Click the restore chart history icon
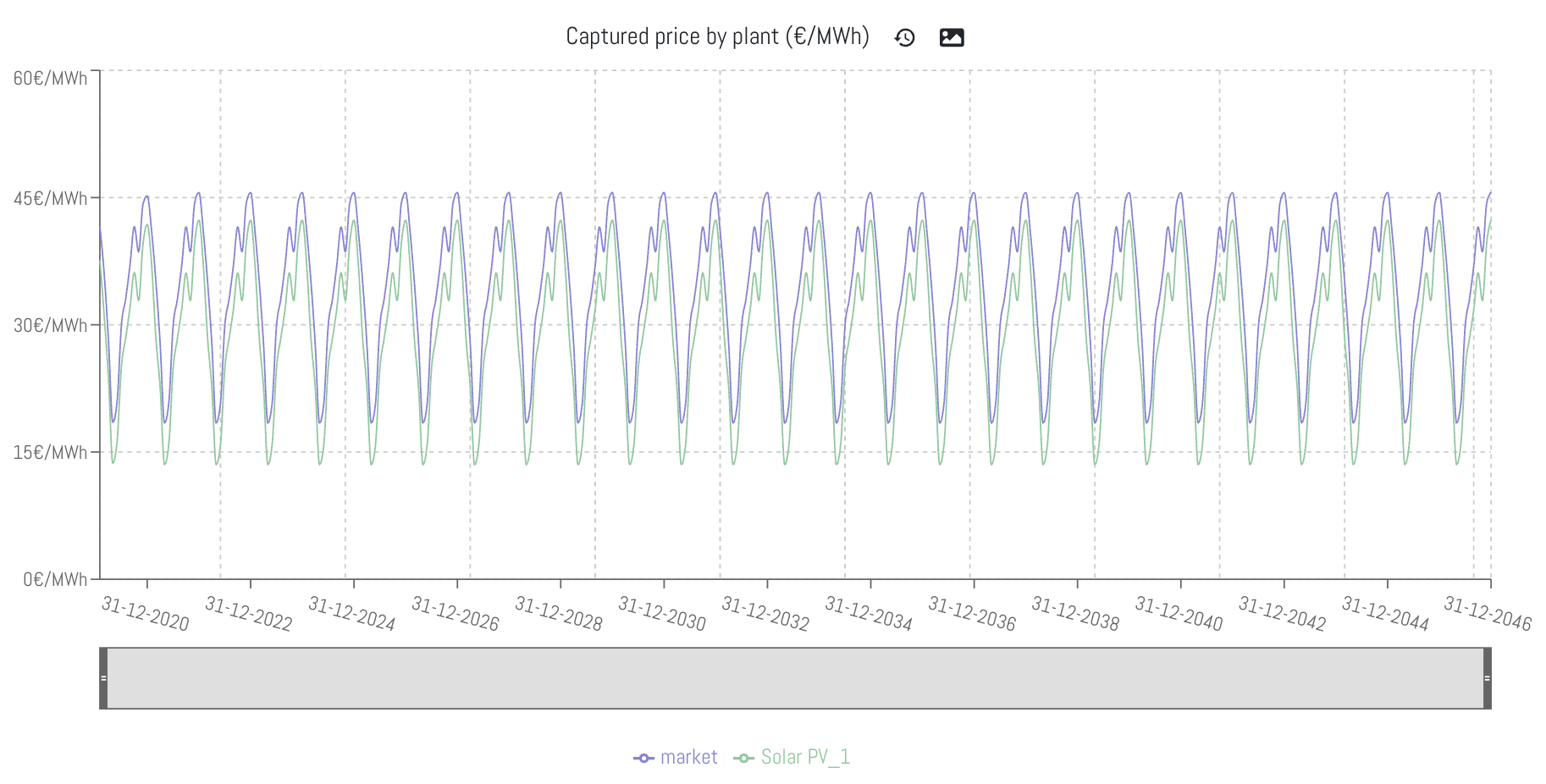The image size is (1546, 784). (904, 37)
